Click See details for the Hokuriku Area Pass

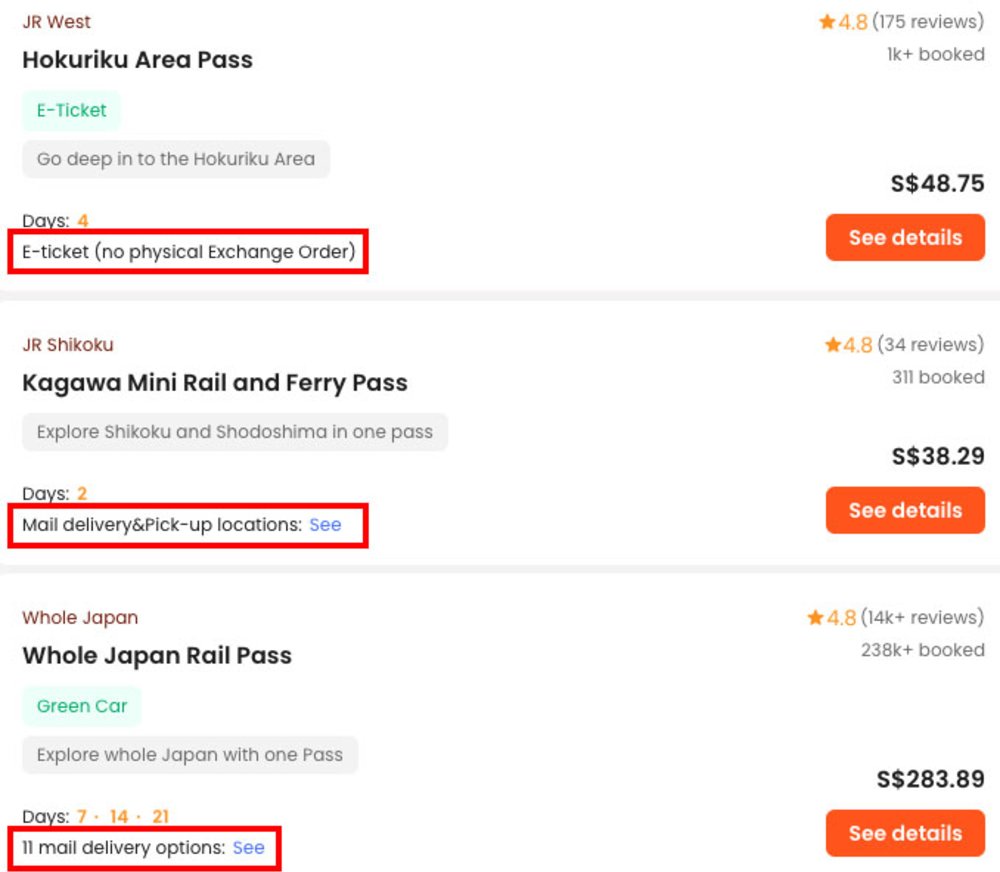905,237
